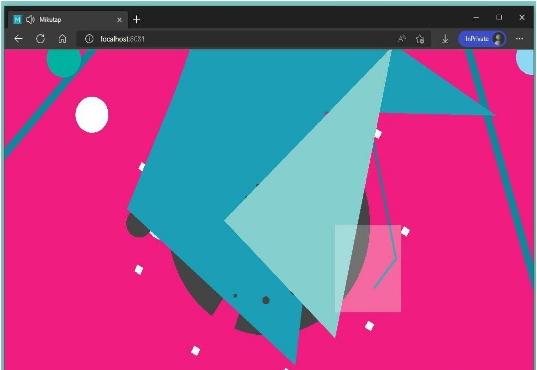This screenshot has width=537, height=370.
Task: Activate the Read aloud icon
Action: click(x=402, y=39)
